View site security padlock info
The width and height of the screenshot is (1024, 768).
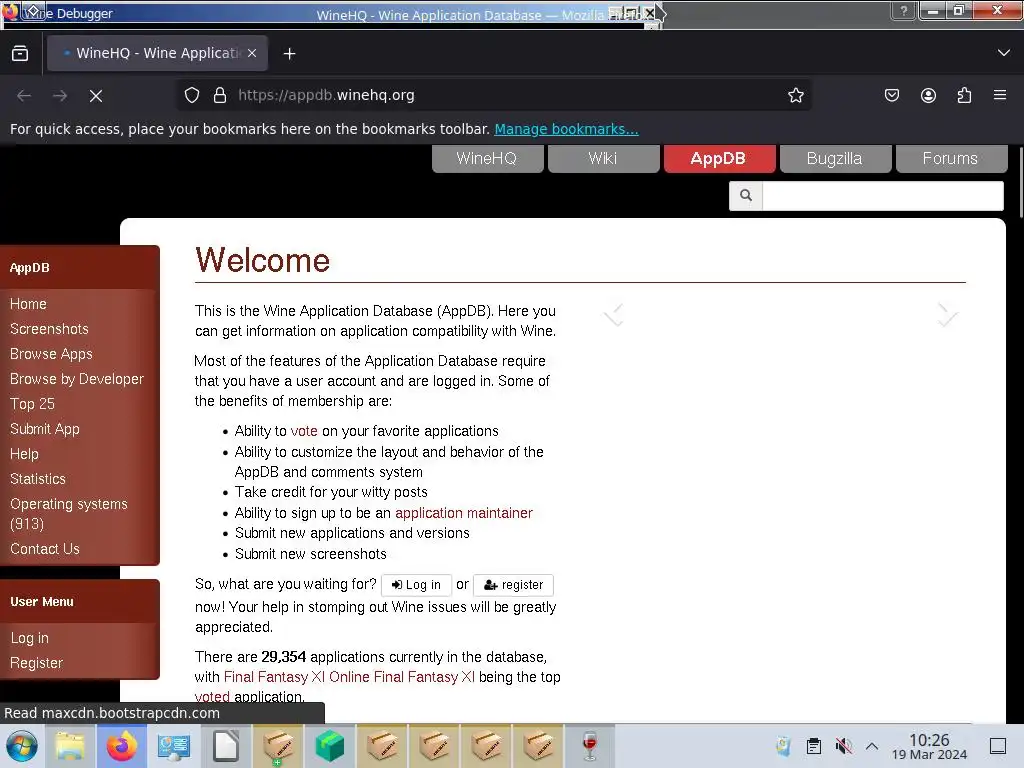click(x=220, y=95)
